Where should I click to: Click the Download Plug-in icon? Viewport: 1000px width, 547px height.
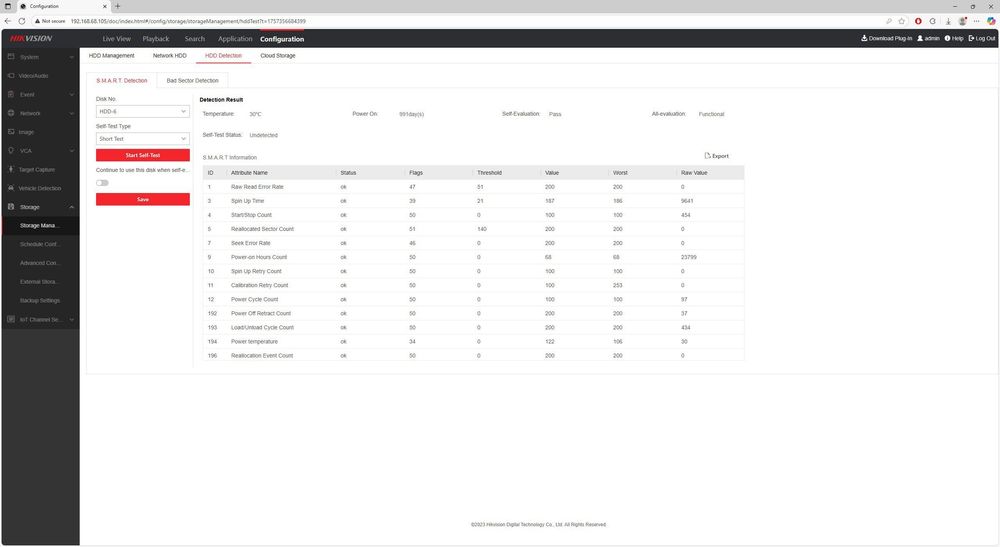[864, 38]
